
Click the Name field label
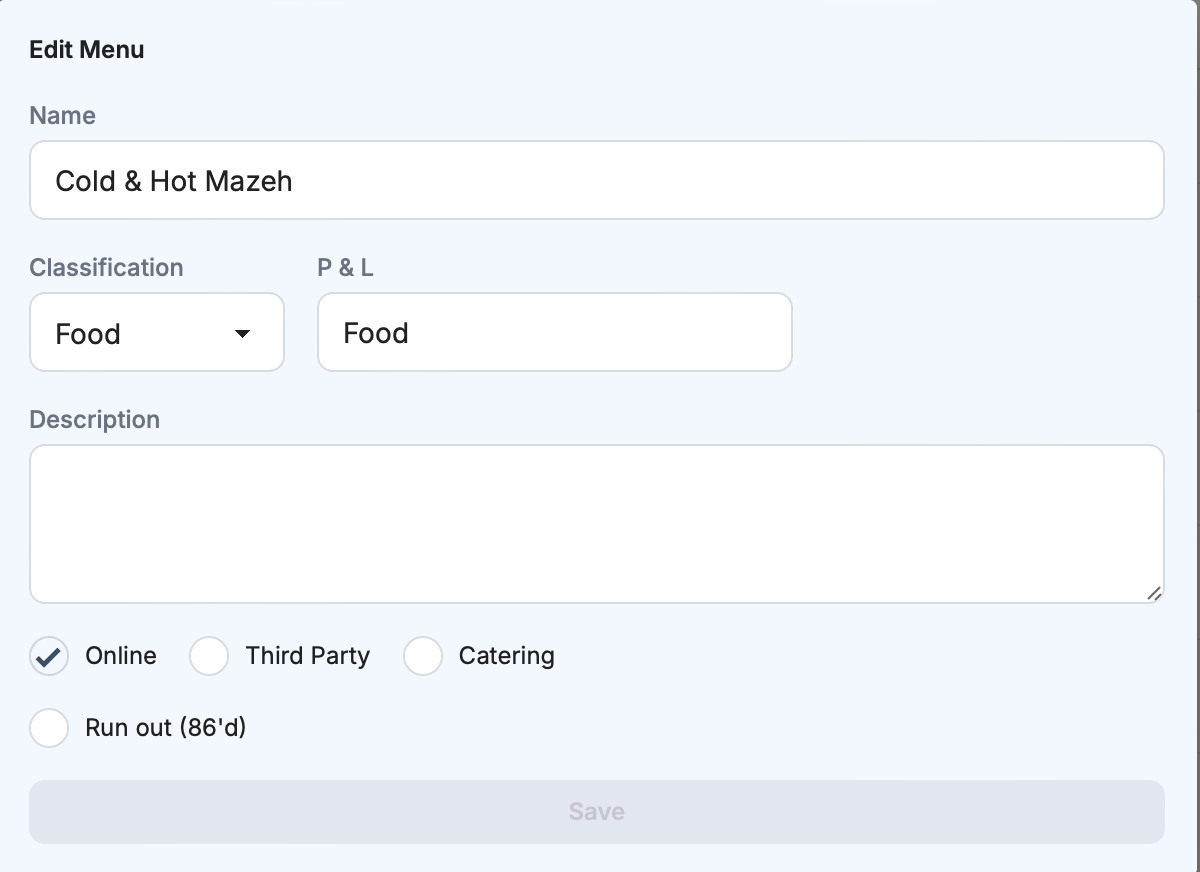click(x=62, y=116)
